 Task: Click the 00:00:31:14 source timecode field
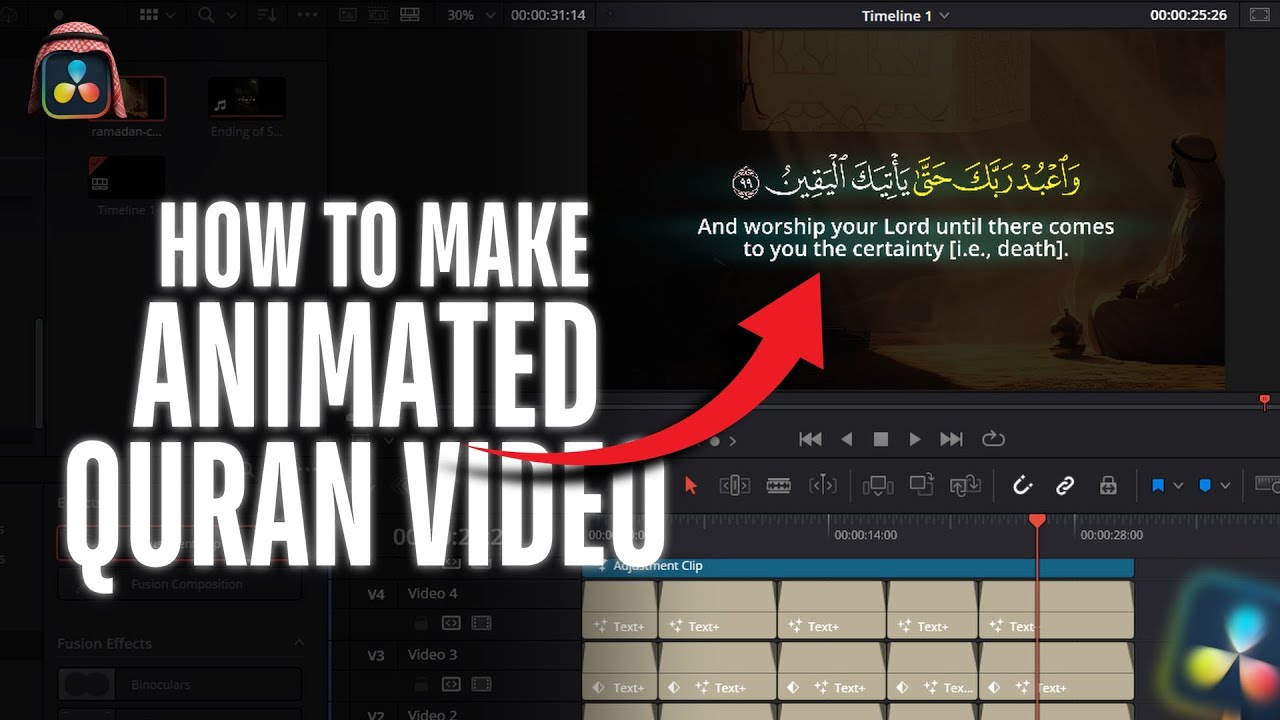pyautogui.click(x=548, y=15)
